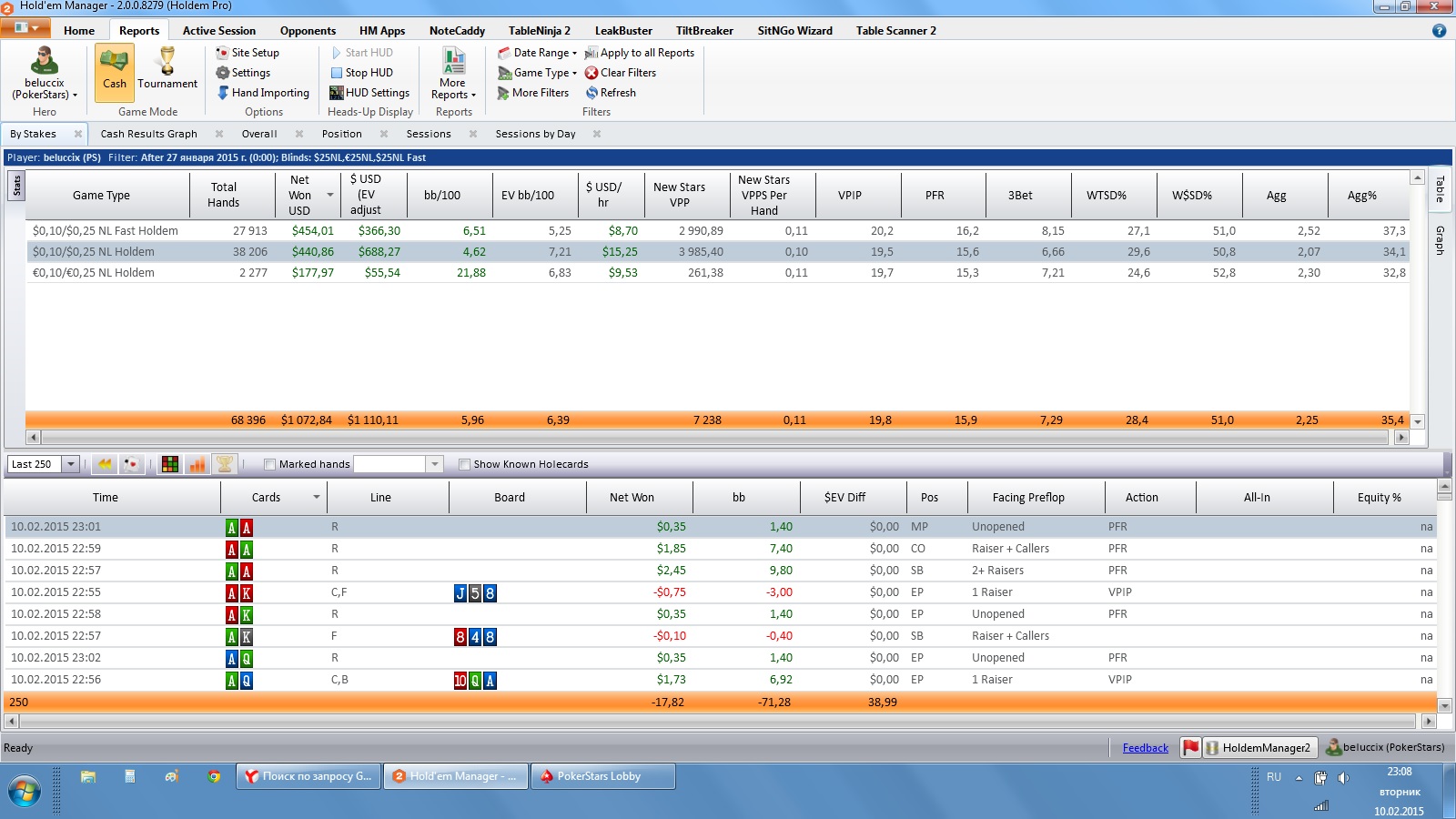Select the $0,10/$0,25 NL Fast Holdem row
1456x819 pixels.
[717, 231]
